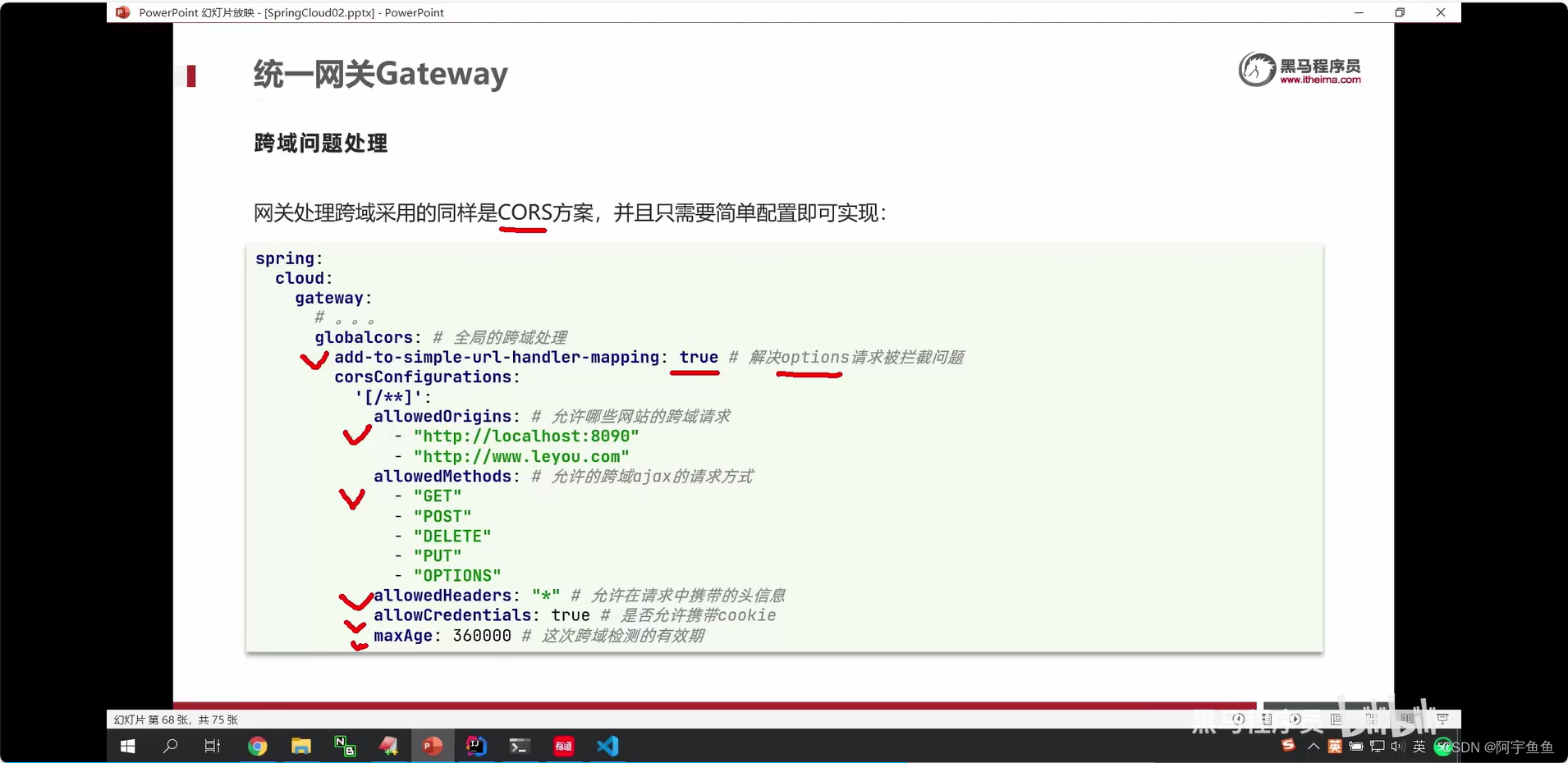Click the orange 英 input mode icon
Viewport: 1568px width, 763px height.
(x=1335, y=746)
